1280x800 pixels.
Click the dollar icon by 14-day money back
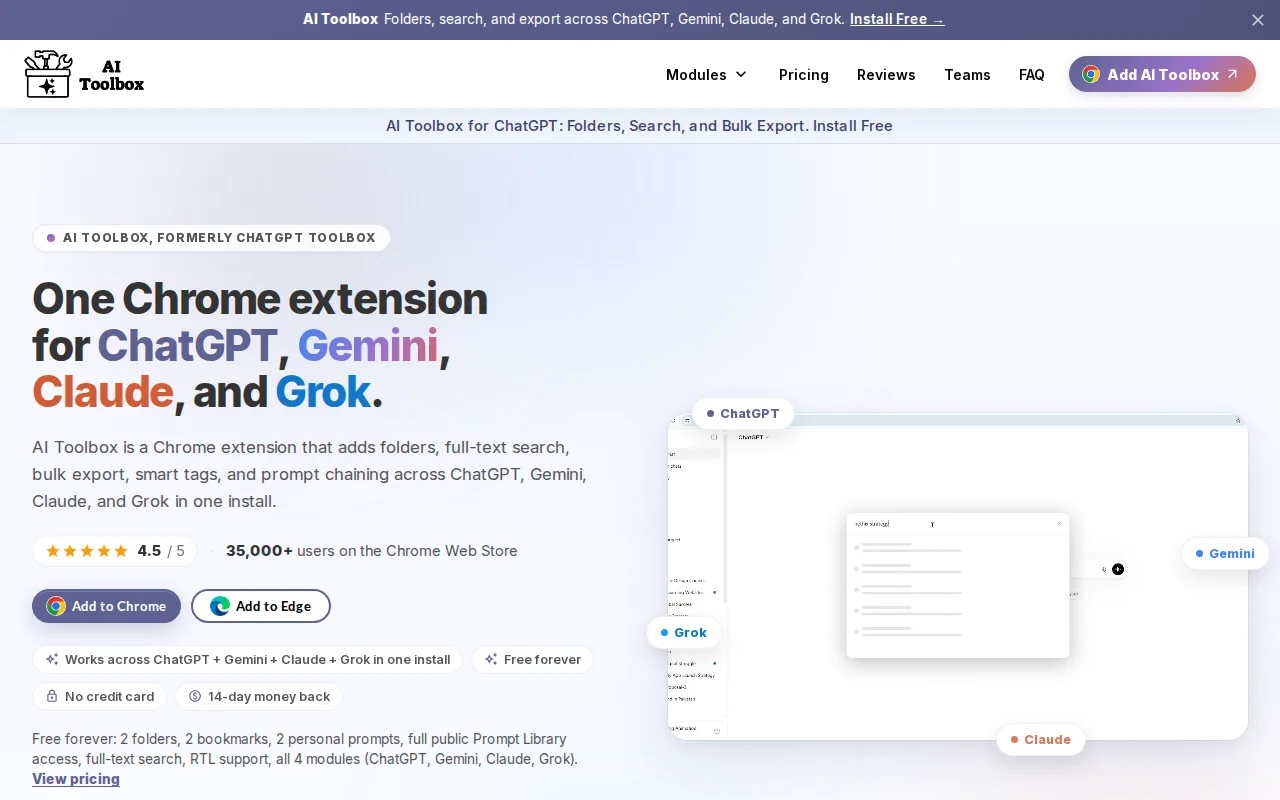(x=195, y=696)
